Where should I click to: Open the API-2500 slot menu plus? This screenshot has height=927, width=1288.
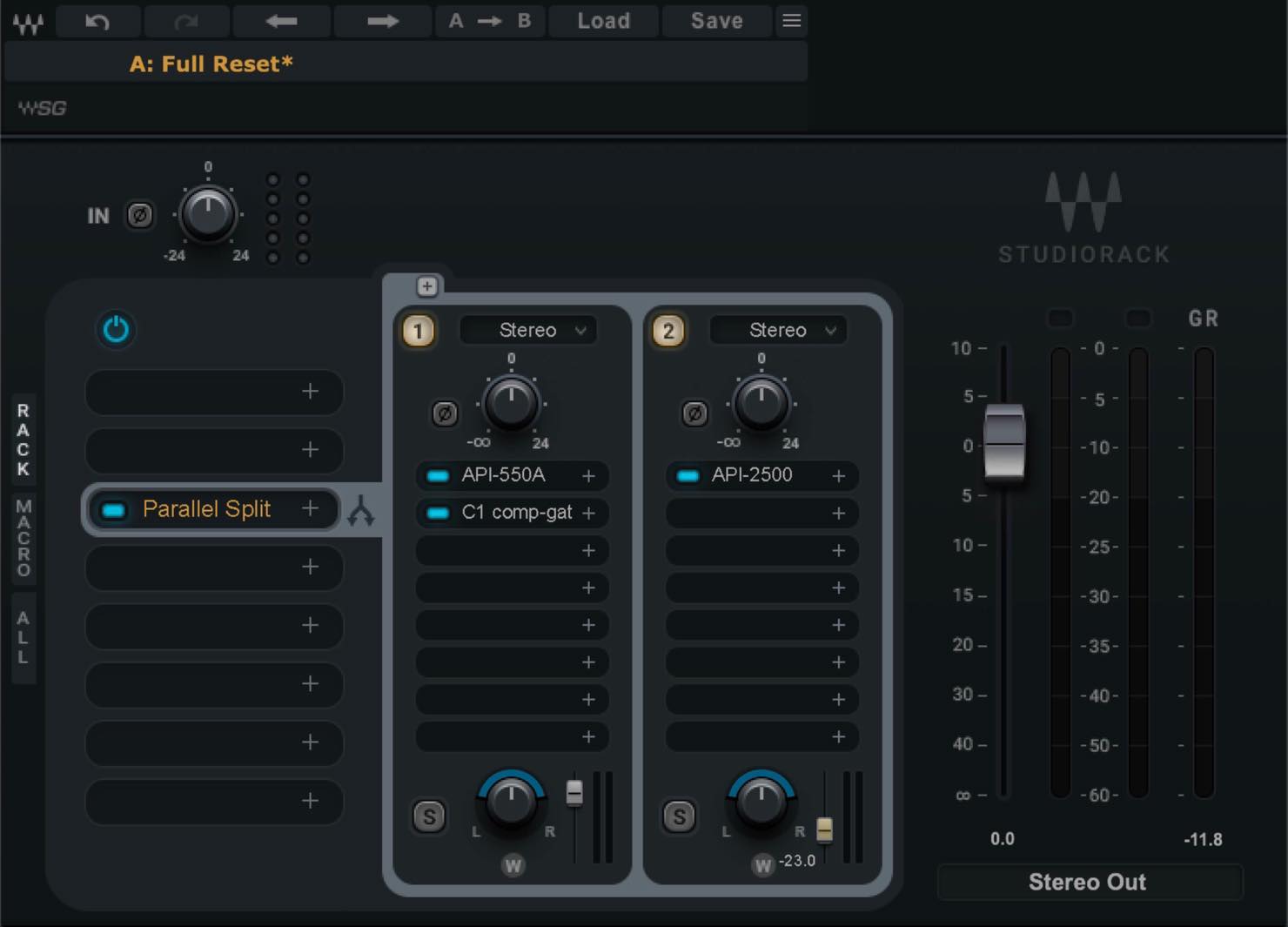[x=838, y=476]
